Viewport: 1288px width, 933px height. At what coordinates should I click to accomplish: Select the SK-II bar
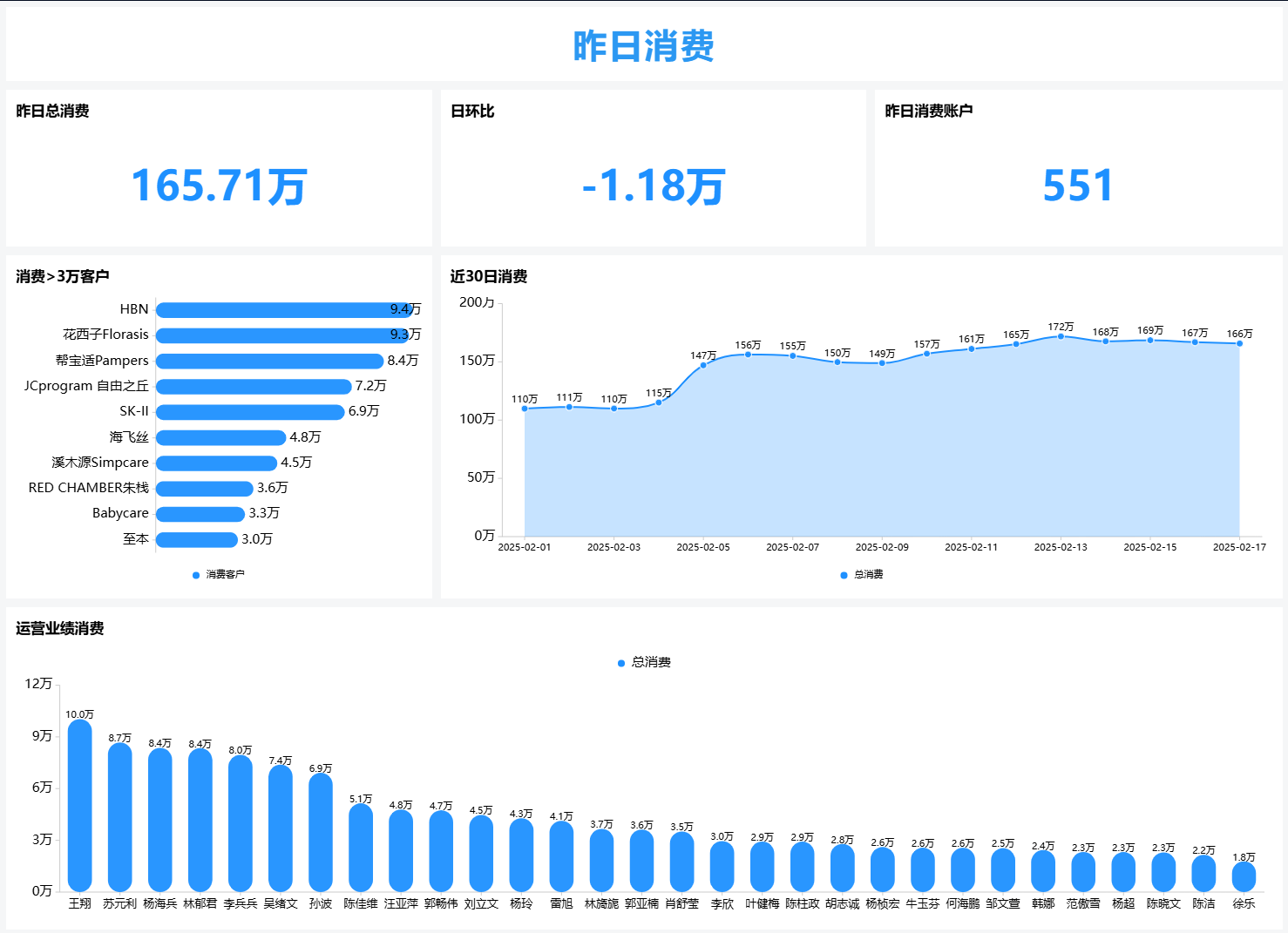pyautogui.click(x=250, y=412)
